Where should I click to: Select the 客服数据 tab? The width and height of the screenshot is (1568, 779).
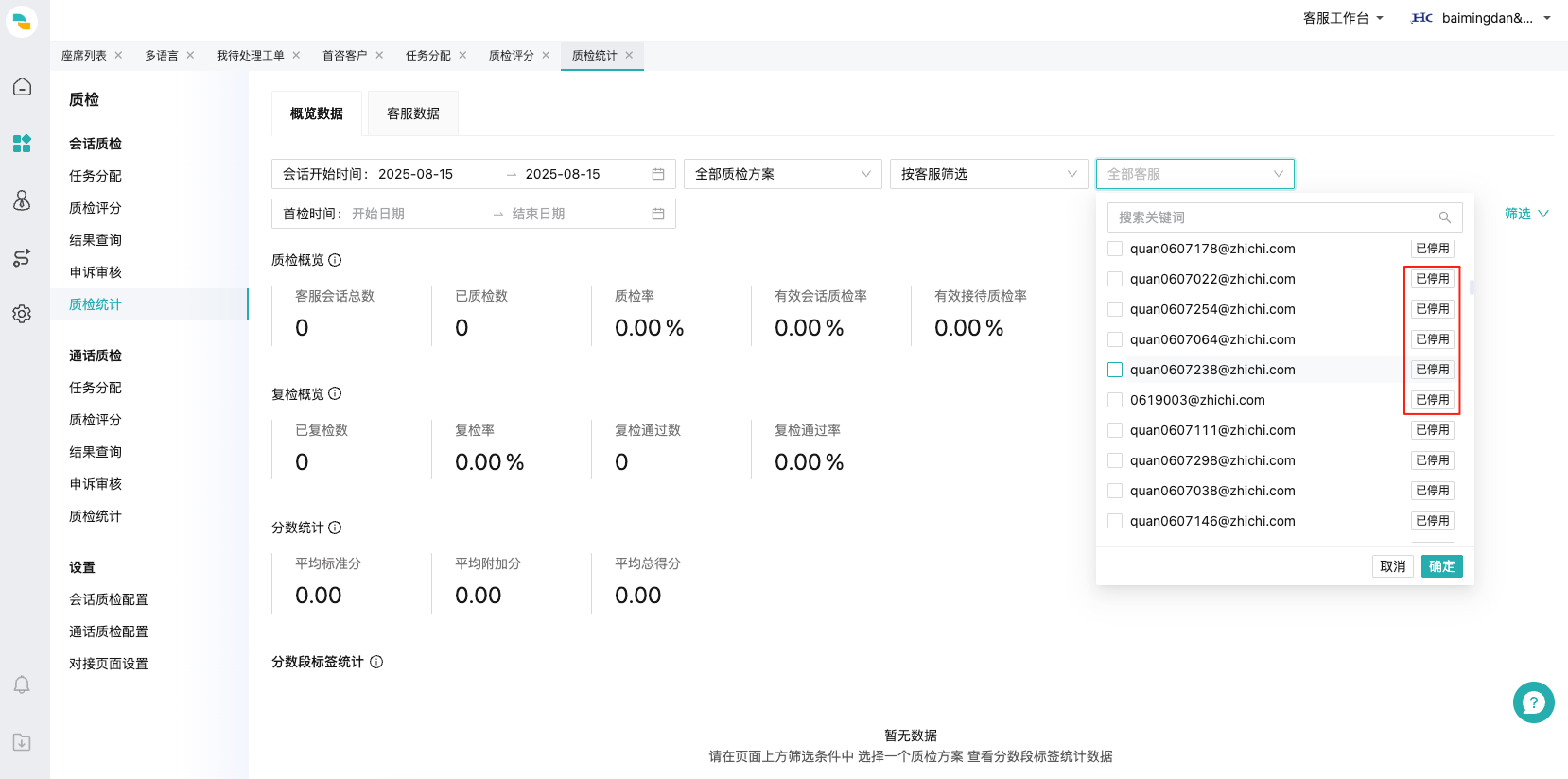[413, 113]
